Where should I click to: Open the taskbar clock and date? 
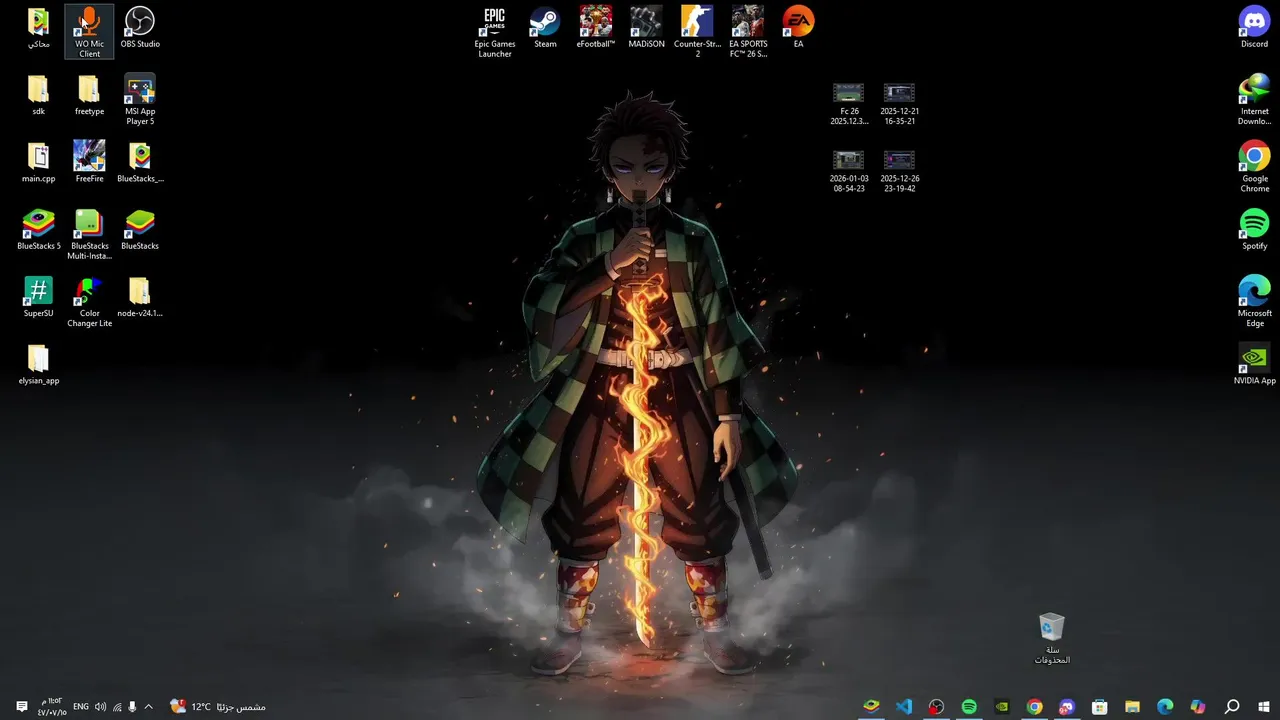click(51, 707)
